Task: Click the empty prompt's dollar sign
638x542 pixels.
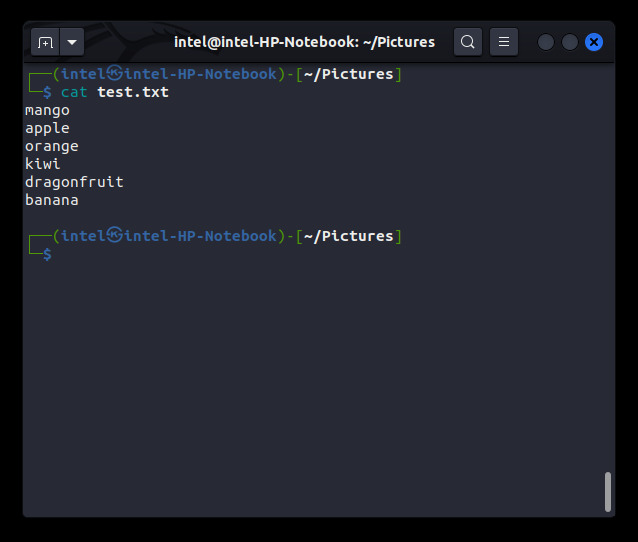Action: 47,254
